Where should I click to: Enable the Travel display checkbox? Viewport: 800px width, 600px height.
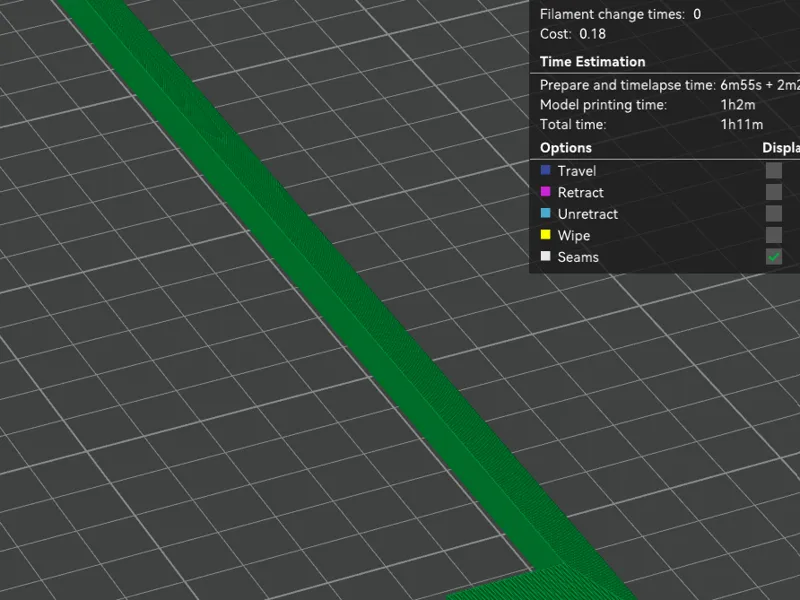[x=773, y=170]
